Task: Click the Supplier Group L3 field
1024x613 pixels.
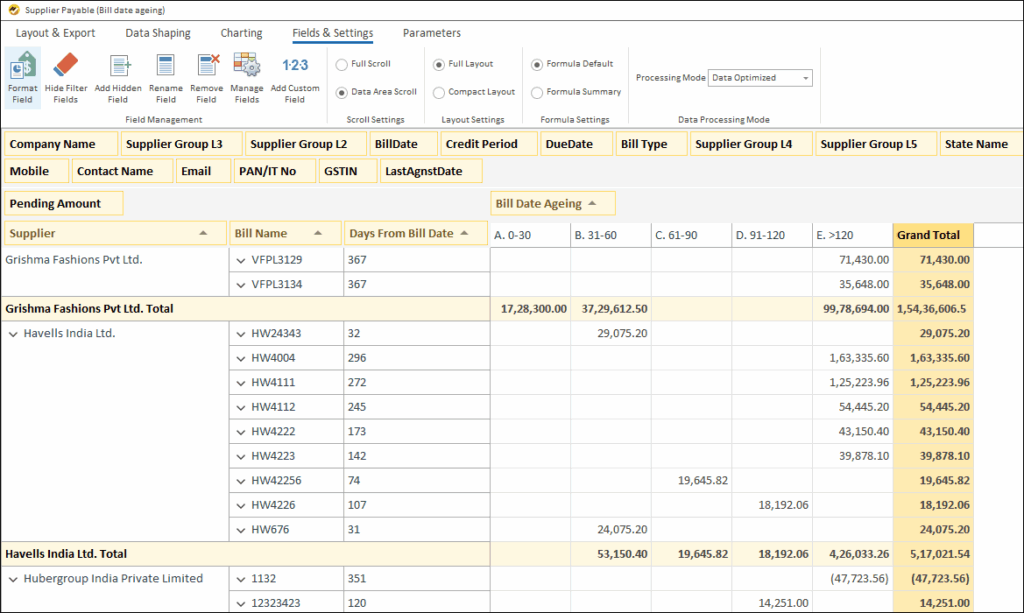Action: pos(182,144)
